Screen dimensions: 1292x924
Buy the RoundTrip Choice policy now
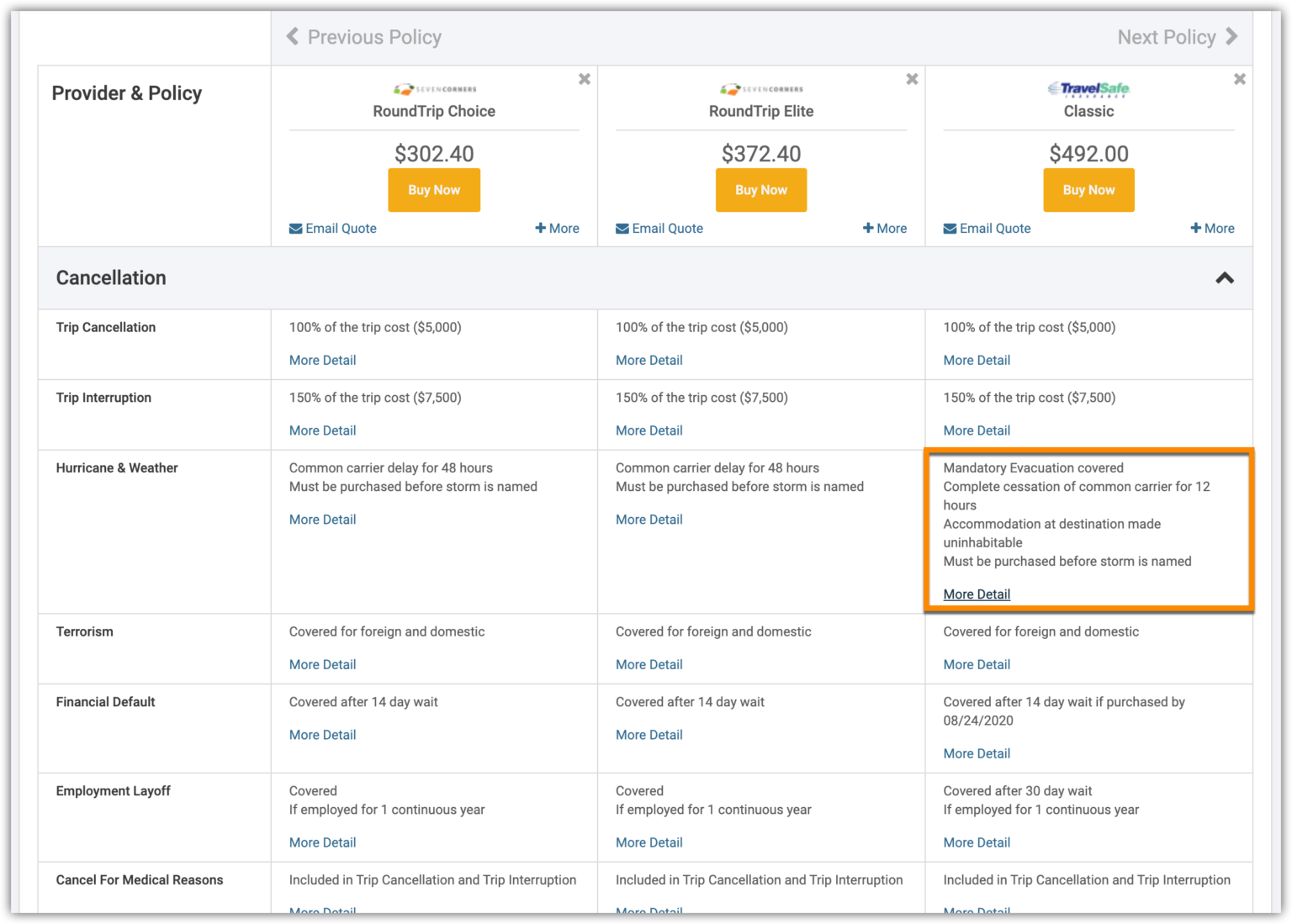click(434, 190)
